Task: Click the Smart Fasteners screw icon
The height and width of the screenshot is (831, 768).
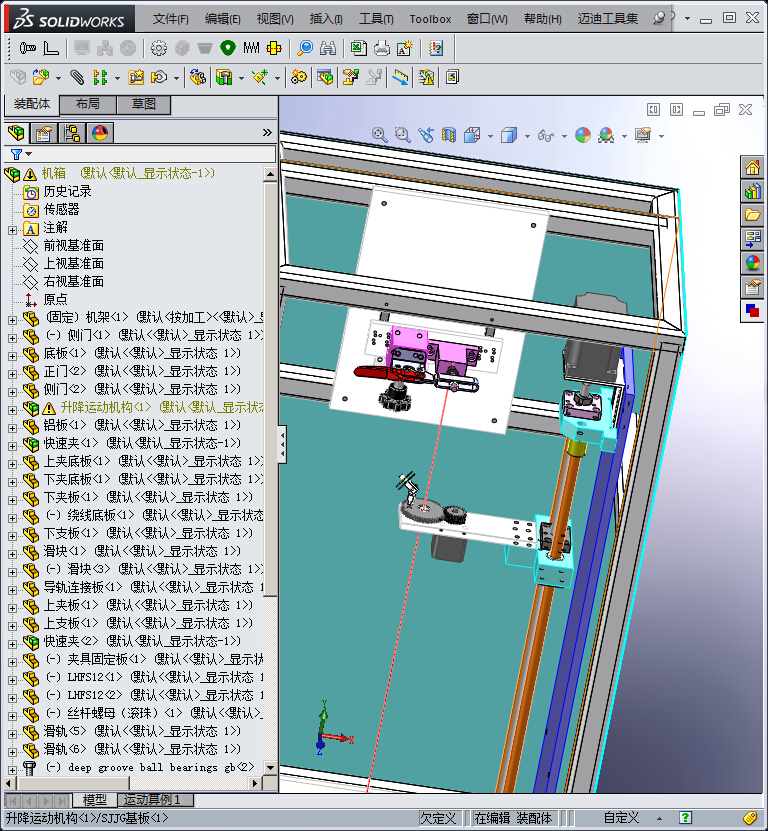Action: click(x=27, y=48)
